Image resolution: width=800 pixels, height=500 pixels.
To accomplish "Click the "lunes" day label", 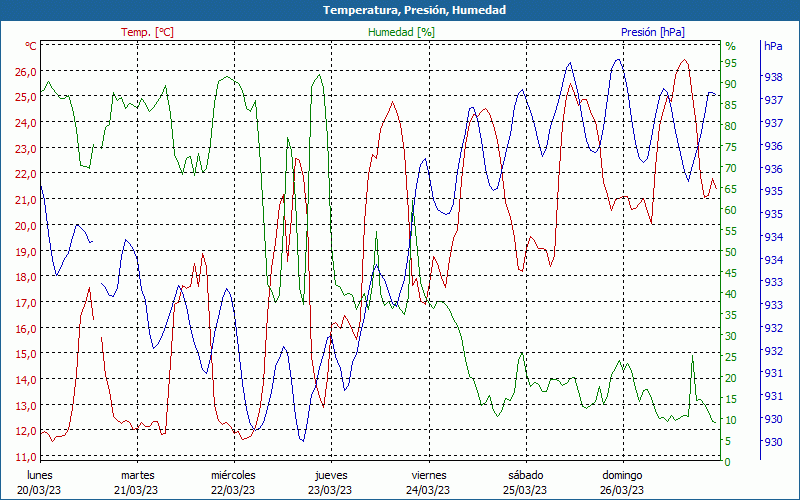I will 40,475.
